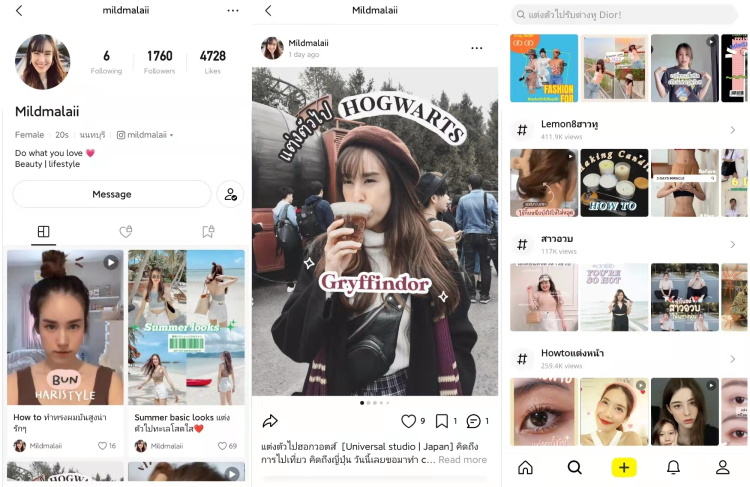
Task: Open the comments on the Hogwarts post
Action: (x=473, y=421)
